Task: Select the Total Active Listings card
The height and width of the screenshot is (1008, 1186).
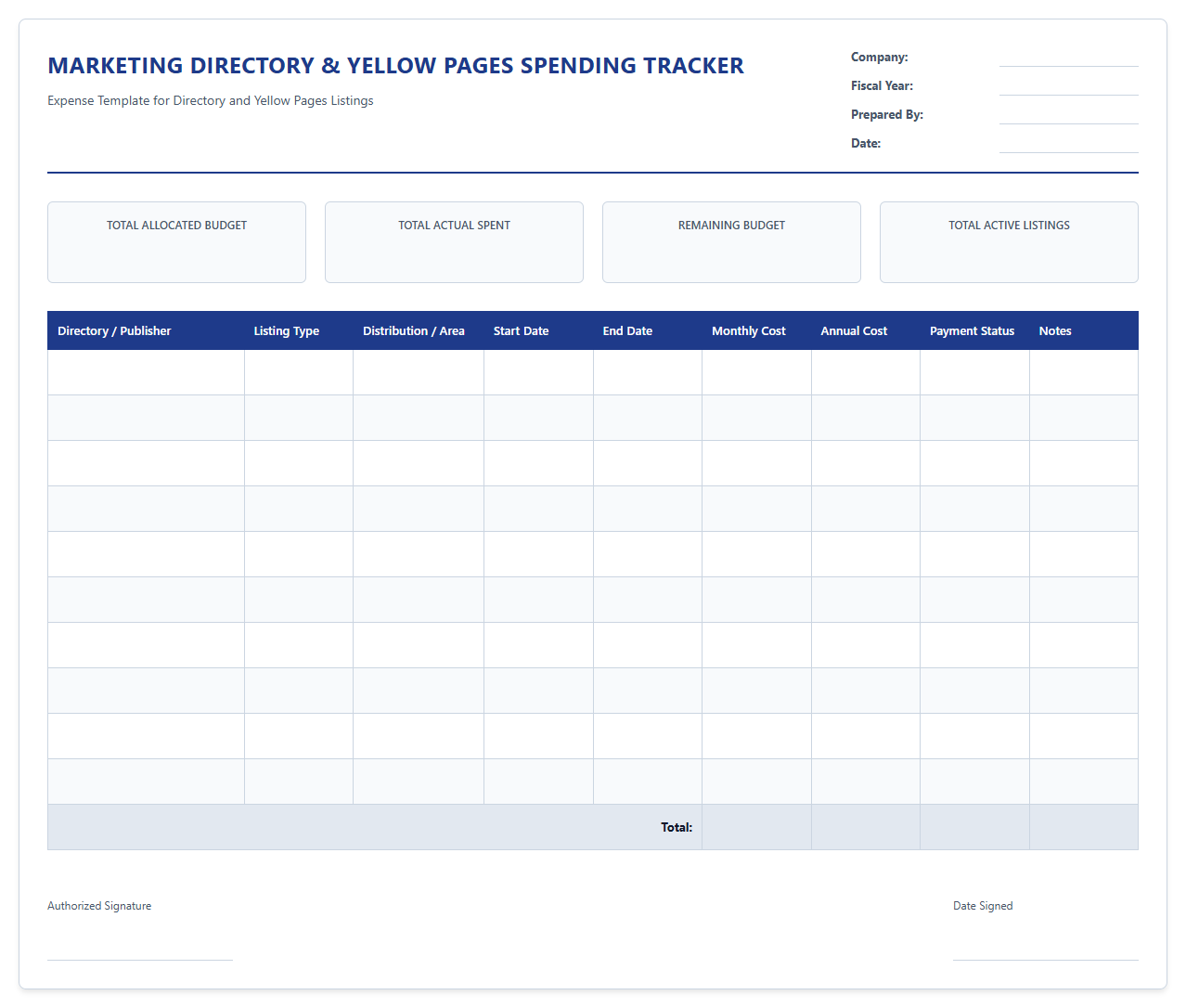Action: click(1009, 242)
